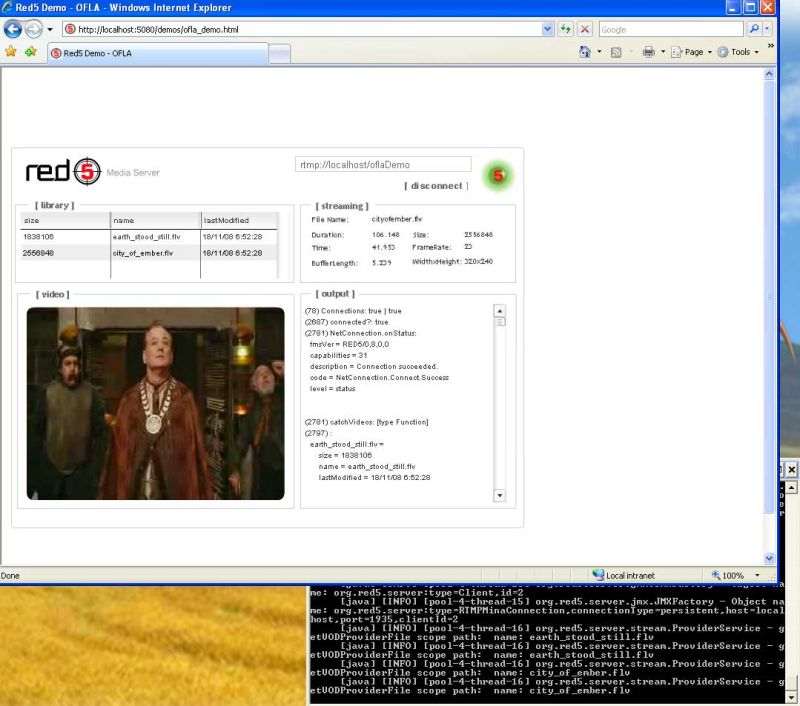800x706 pixels.
Task: Click size value 1838108 in library
Action: (38, 237)
